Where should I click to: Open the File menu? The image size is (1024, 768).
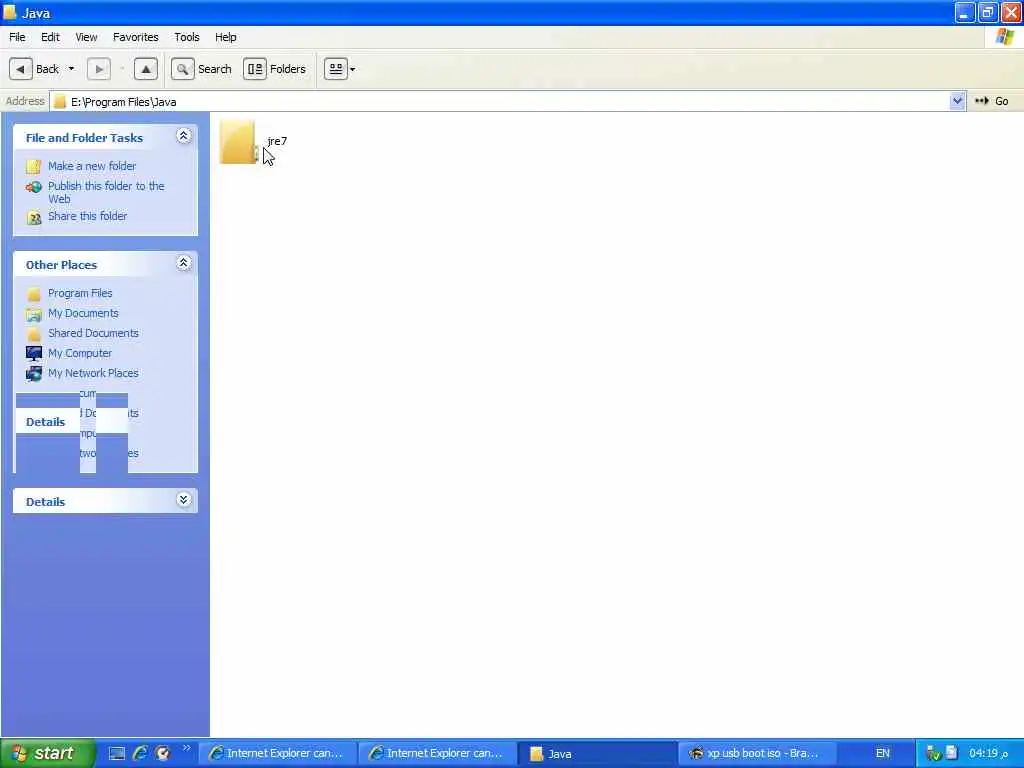pyautogui.click(x=17, y=37)
